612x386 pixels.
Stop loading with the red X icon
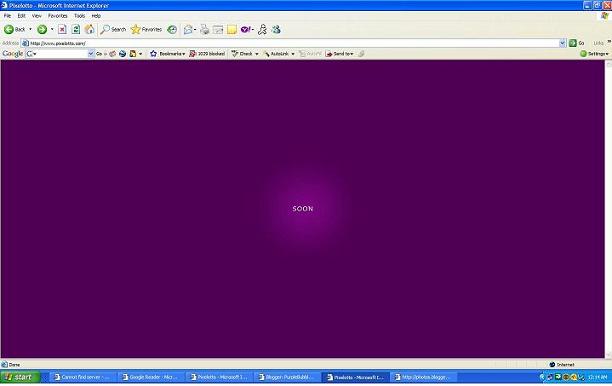62,29
